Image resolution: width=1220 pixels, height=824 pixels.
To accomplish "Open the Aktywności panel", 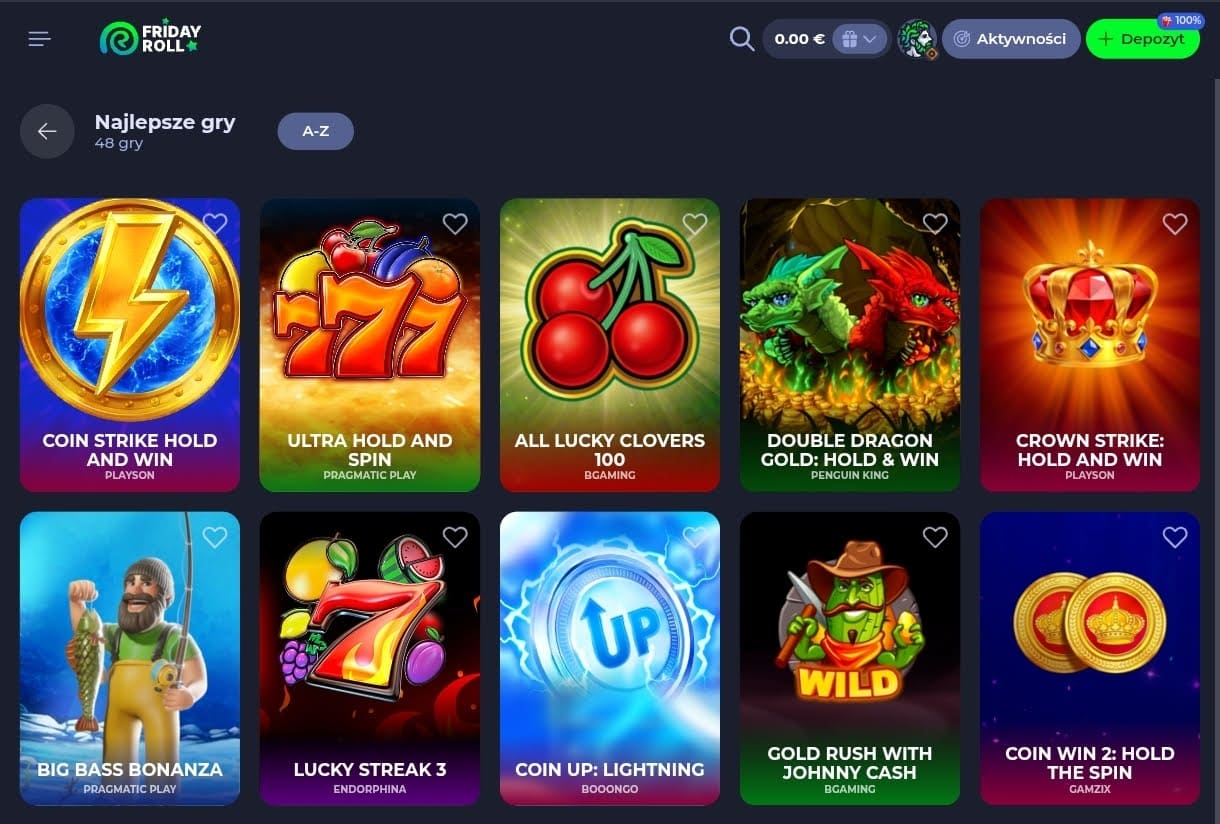I will [x=1011, y=39].
